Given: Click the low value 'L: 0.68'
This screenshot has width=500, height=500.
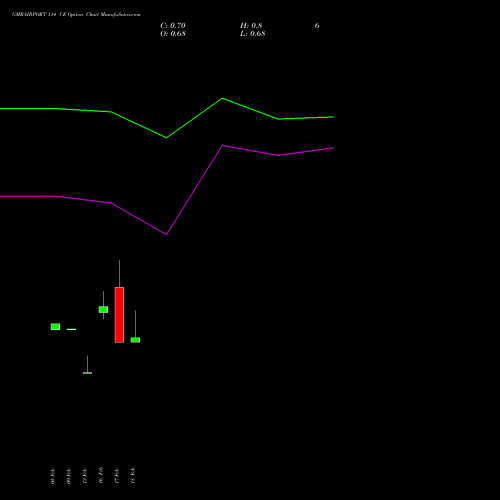Looking at the screenshot, I should pos(253,33).
